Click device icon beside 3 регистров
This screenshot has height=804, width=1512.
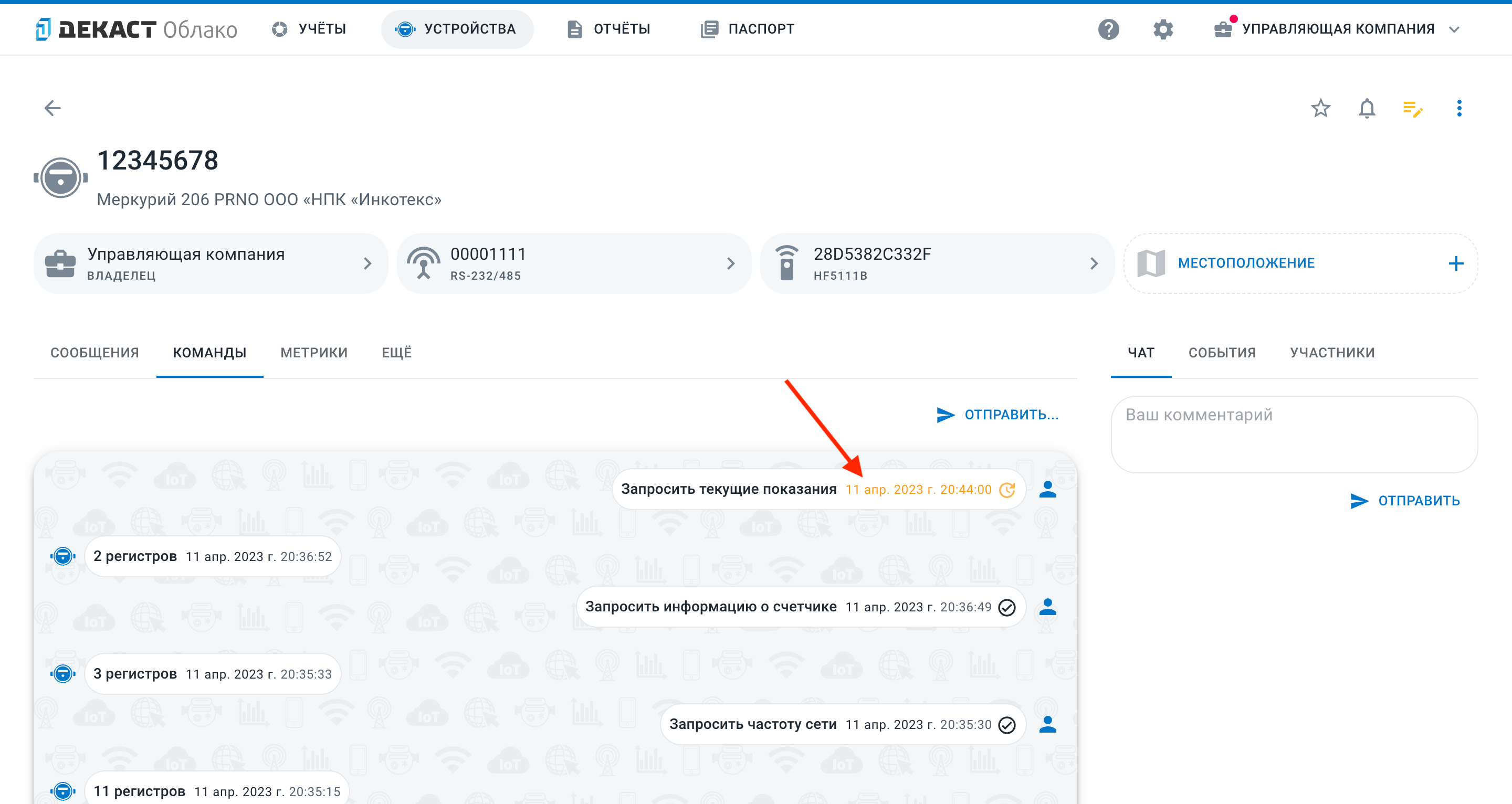(63, 673)
